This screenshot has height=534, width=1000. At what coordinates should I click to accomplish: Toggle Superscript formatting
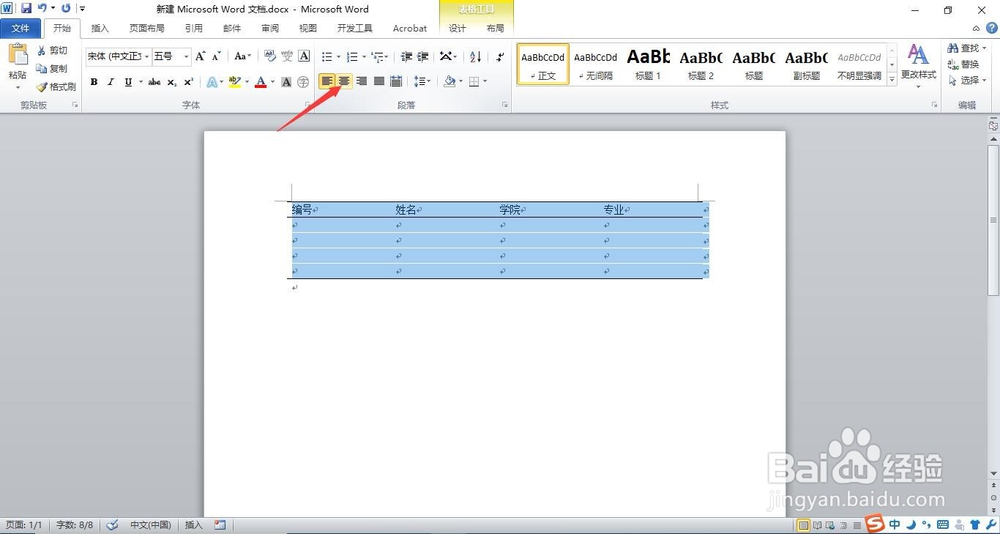188,82
